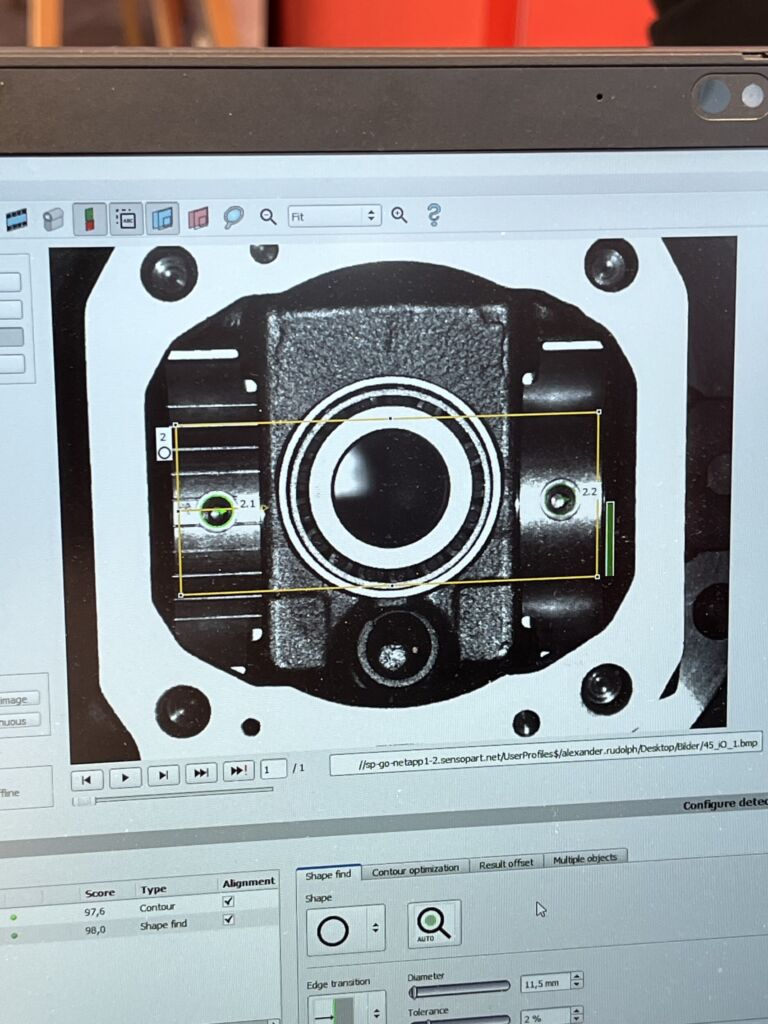The height and width of the screenshot is (1024, 768).
Task: Click the camera icon in the toolbar
Action: click(x=53, y=219)
